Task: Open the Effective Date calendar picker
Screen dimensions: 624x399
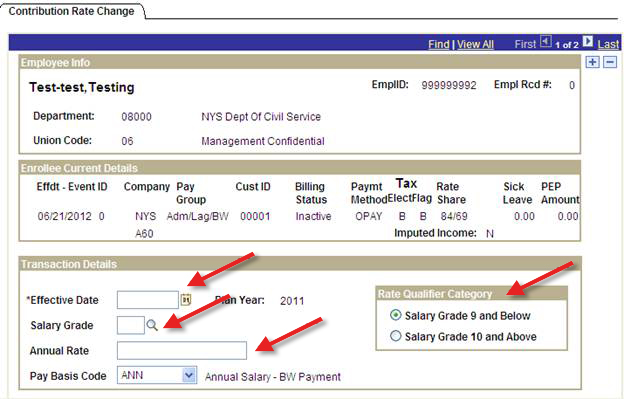Action: click(x=186, y=300)
